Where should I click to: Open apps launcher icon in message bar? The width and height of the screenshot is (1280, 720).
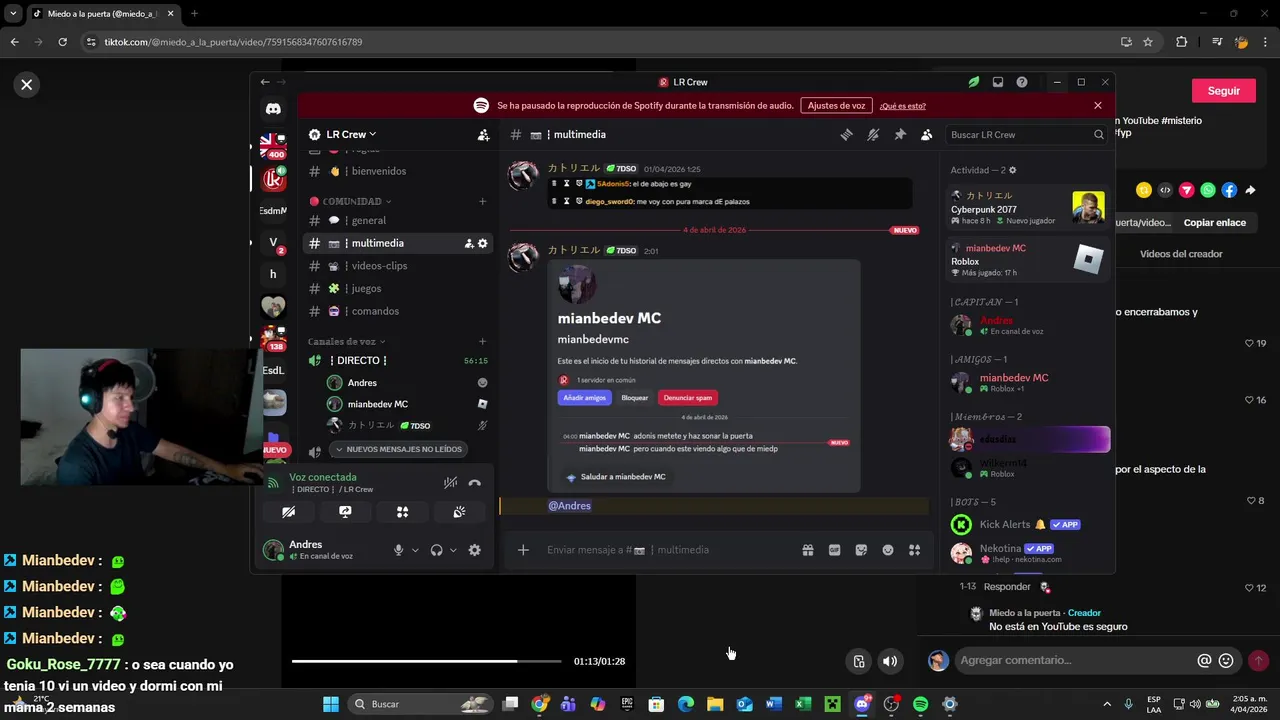pyautogui.click(x=914, y=549)
